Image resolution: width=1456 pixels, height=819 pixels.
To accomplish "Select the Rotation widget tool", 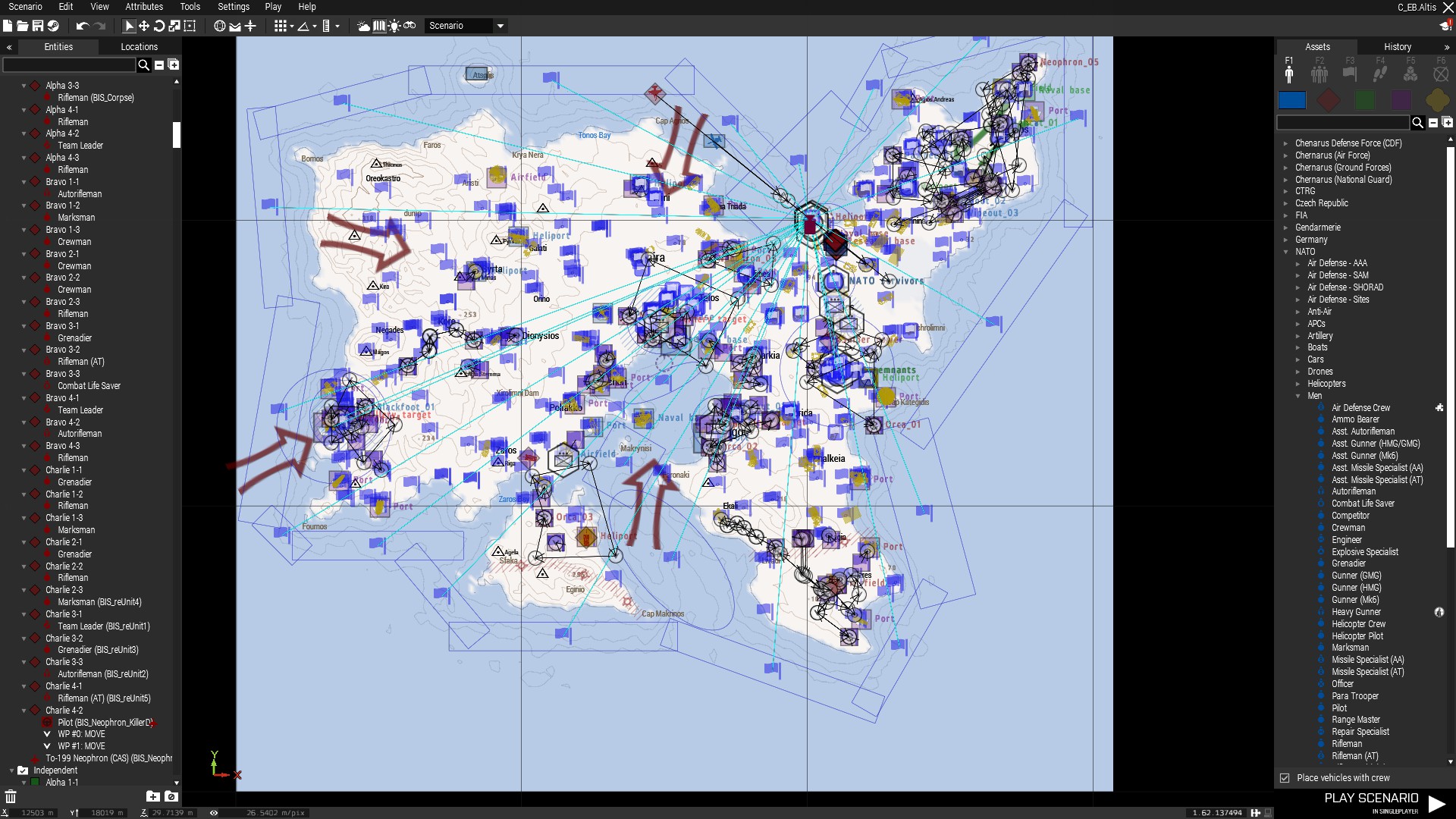I will 159,26.
